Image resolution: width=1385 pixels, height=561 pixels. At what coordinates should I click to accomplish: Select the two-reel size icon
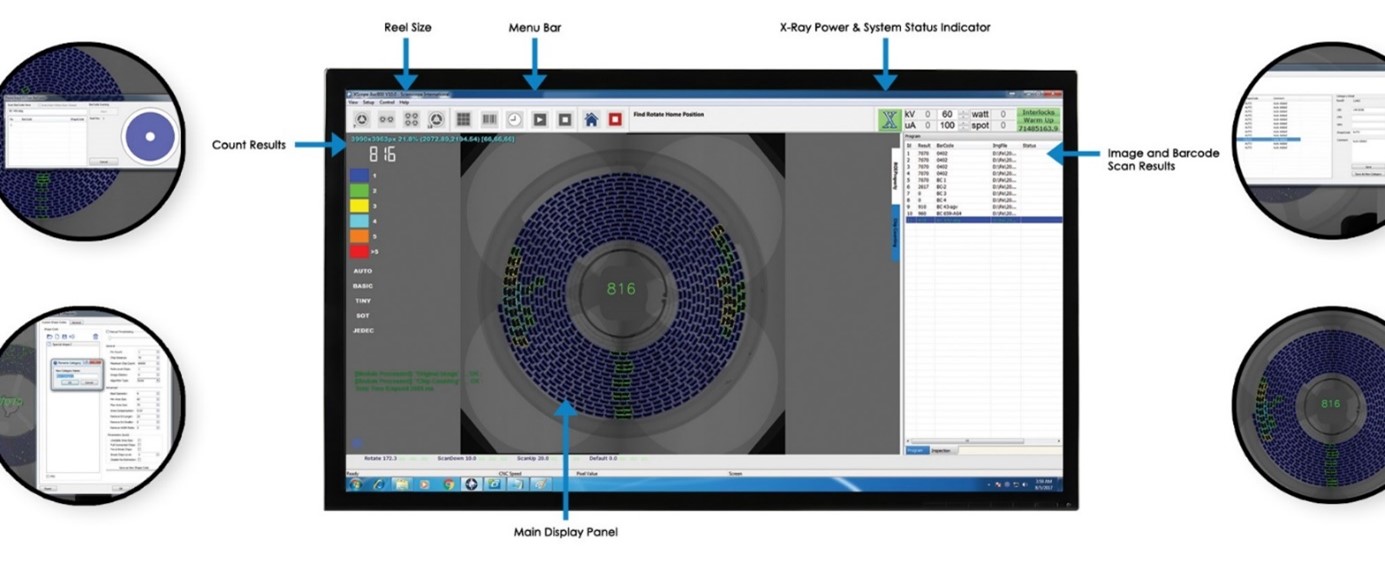(386, 119)
